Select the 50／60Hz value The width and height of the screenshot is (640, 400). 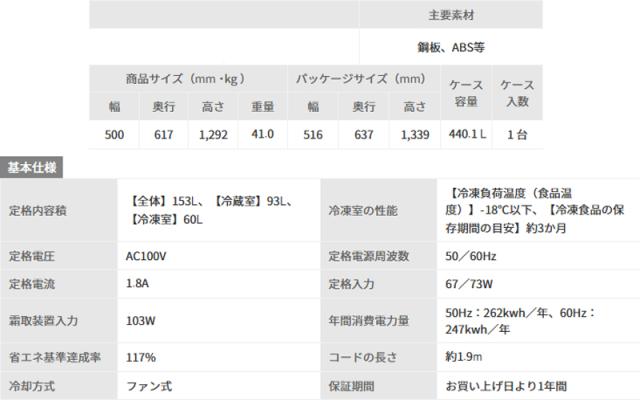pos(471,256)
